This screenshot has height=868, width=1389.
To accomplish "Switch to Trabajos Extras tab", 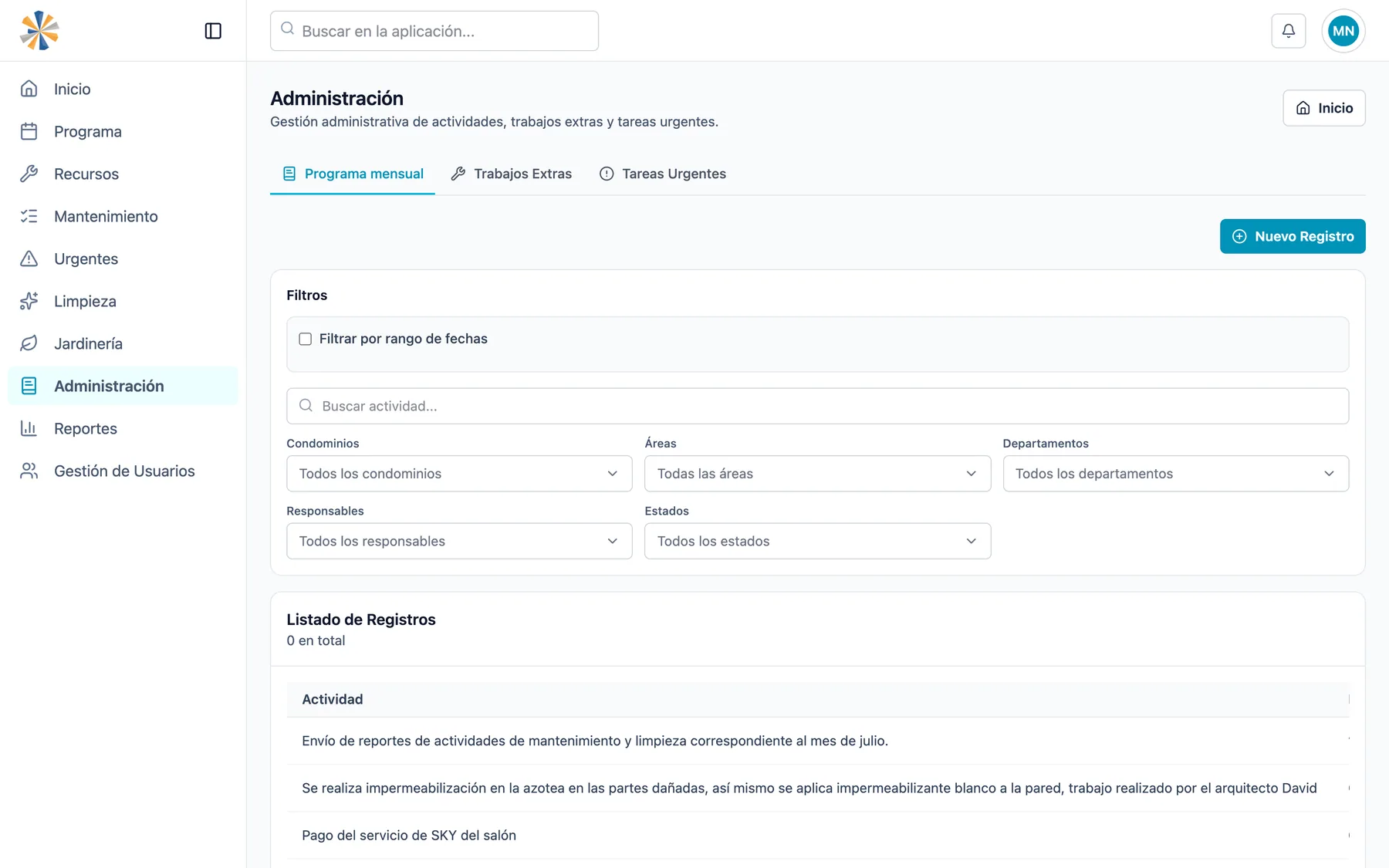I will pos(512,174).
